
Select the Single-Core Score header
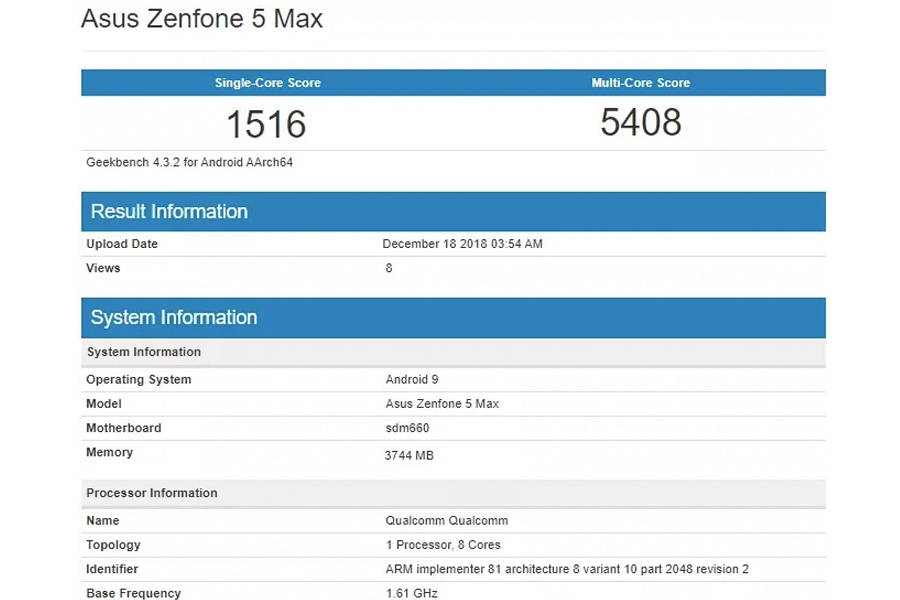[266, 83]
